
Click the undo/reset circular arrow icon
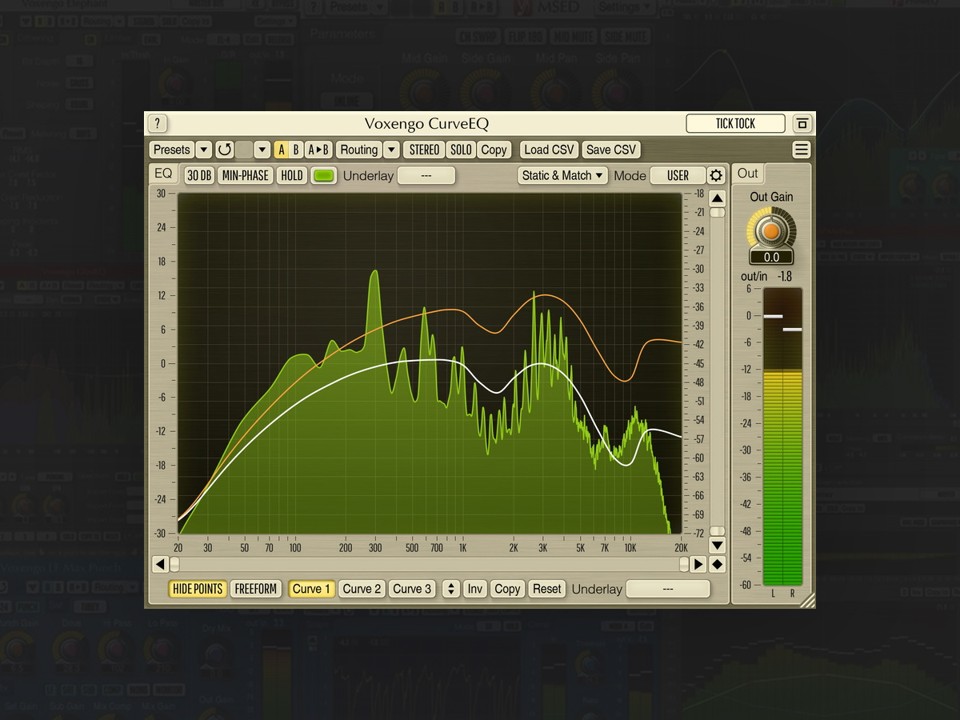coord(225,150)
